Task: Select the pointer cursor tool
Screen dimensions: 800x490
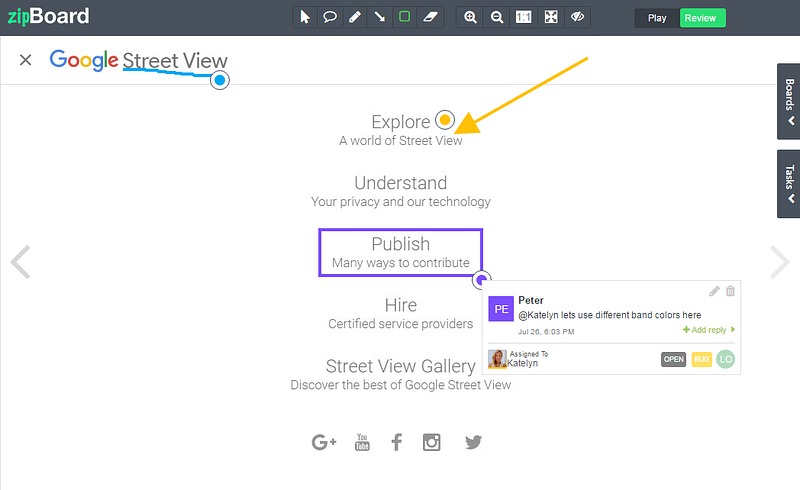Action: coord(305,17)
